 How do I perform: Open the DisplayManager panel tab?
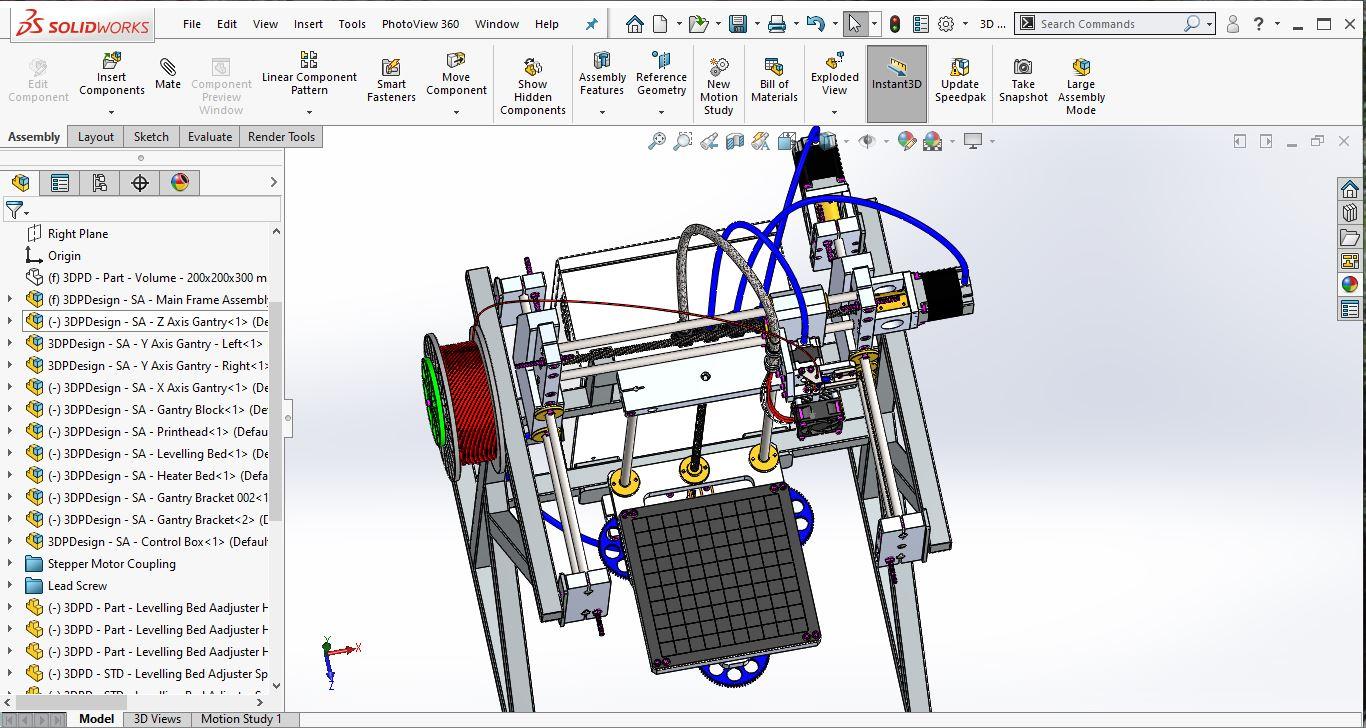tap(179, 182)
